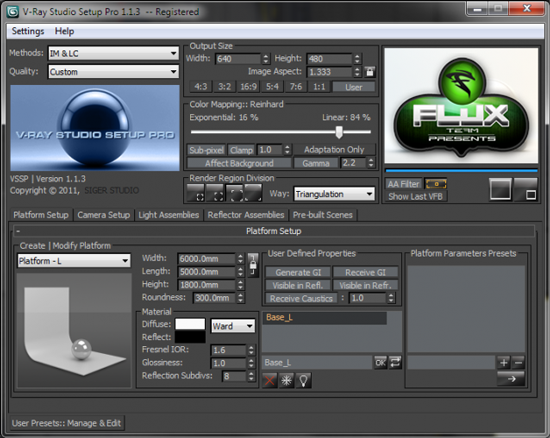This screenshot has height=438, width=550.
Task: Click the snowflake freeze icon
Action: (287, 380)
